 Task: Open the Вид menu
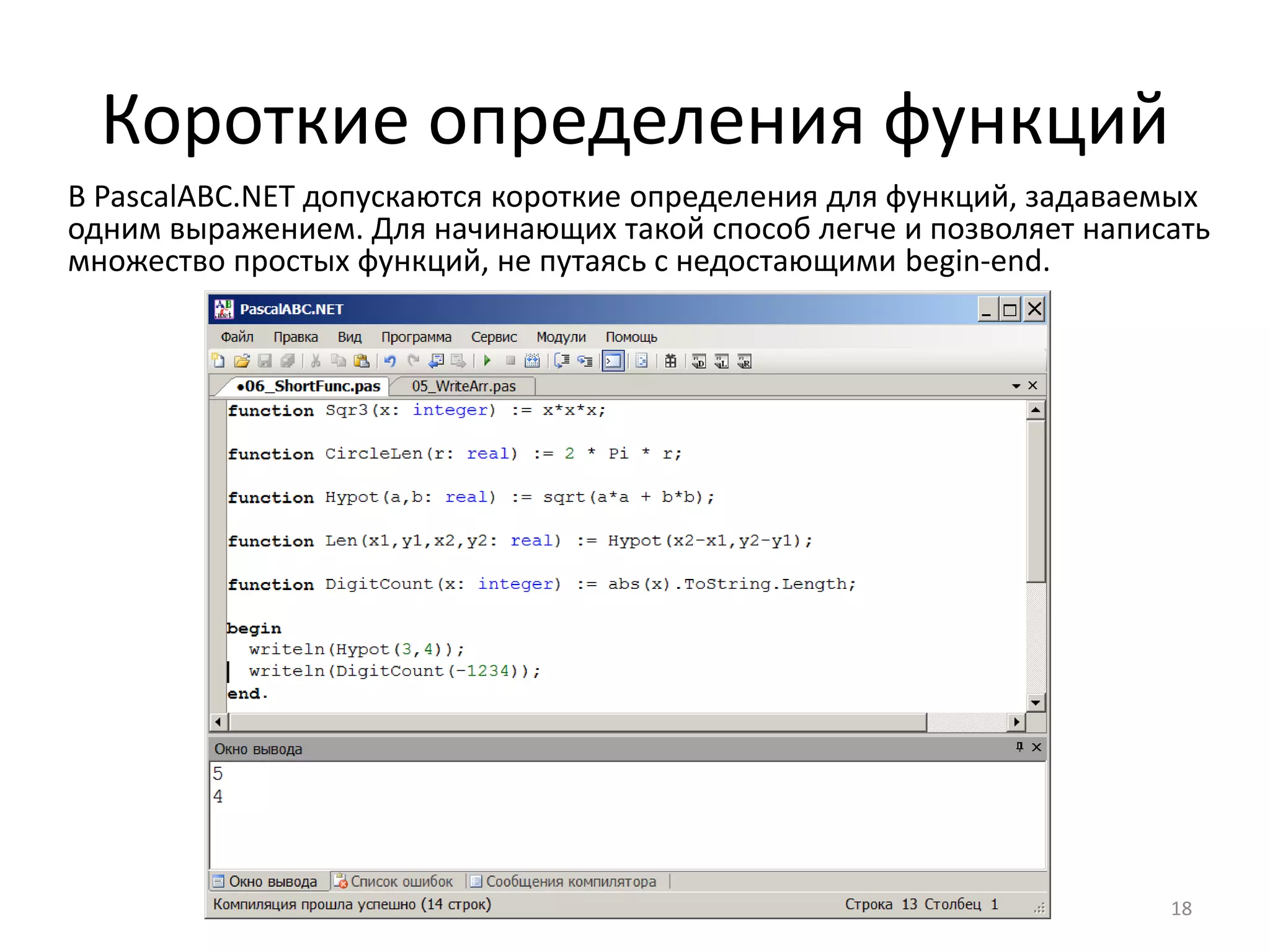click(x=349, y=337)
